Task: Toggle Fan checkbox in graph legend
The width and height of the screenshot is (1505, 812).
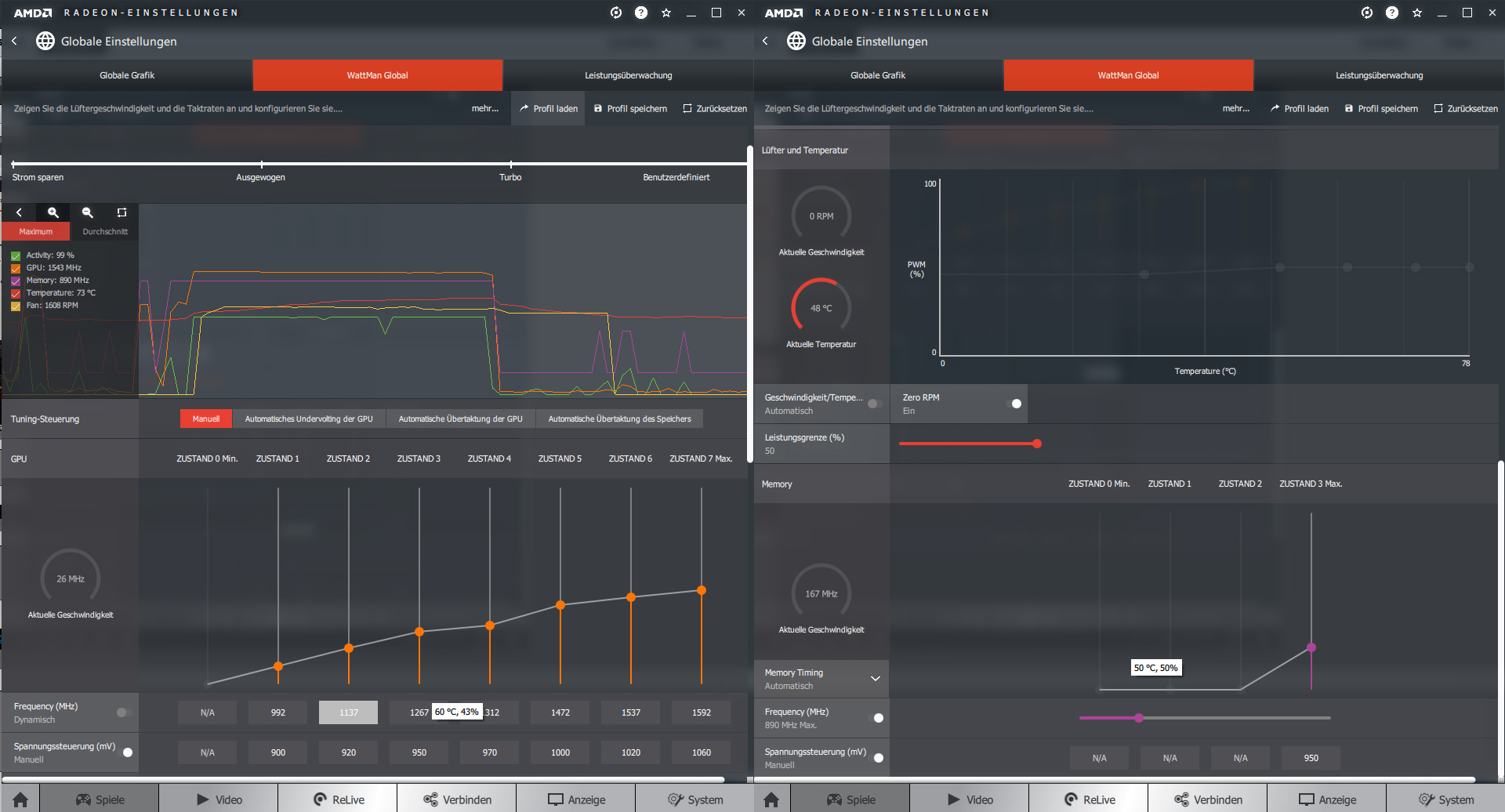Action: pos(16,306)
